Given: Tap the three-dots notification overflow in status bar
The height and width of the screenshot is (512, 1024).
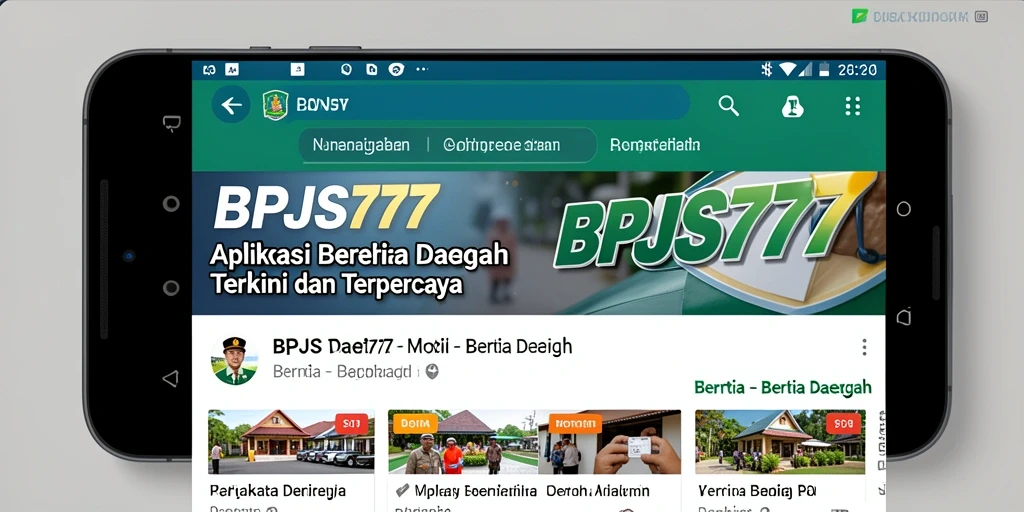Looking at the screenshot, I should click(x=421, y=69).
